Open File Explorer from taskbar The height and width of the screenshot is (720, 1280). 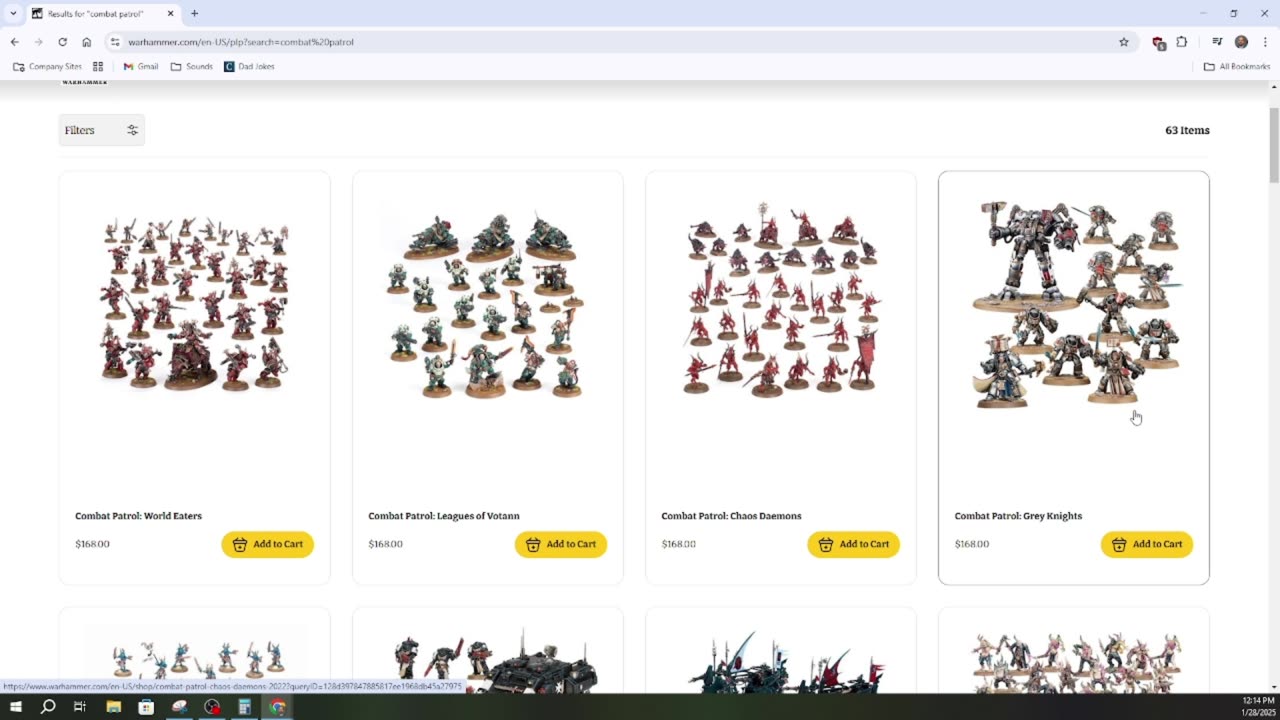click(x=113, y=707)
